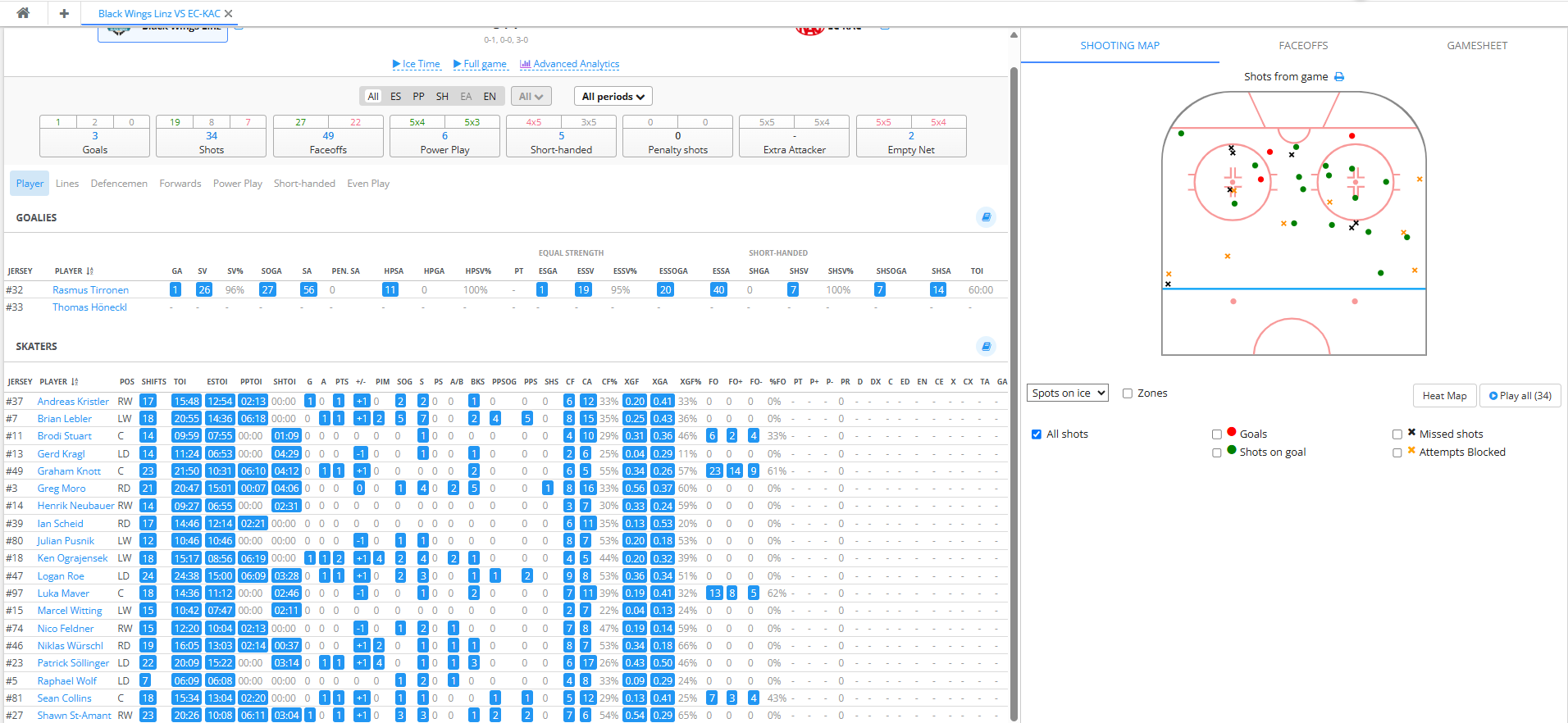The width and height of the screenshot is (1568, 723).
Task: Expand the Spots on ice dropdown
Action: (x=1067, y=393)
